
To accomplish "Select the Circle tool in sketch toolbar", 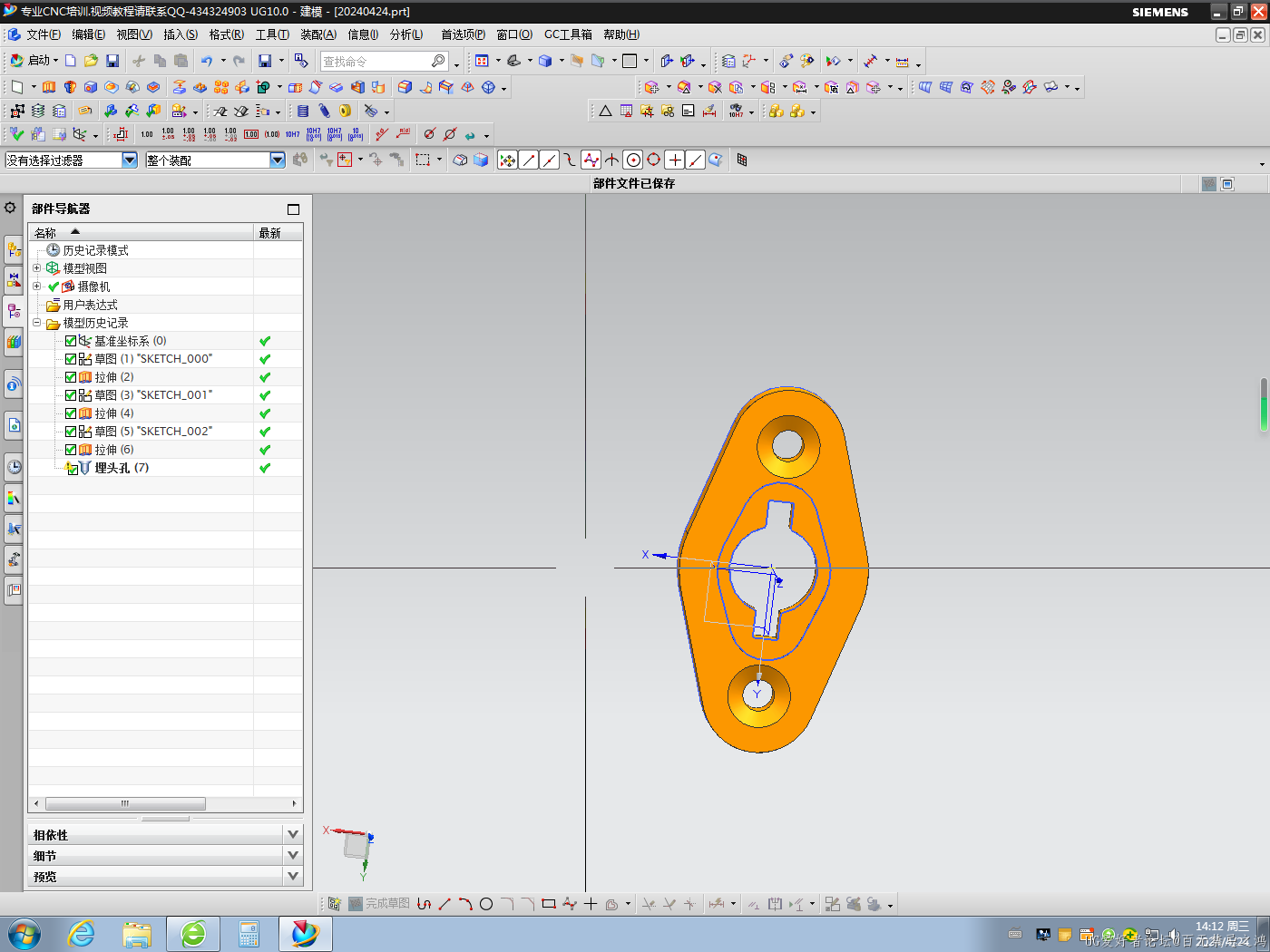I will click(x=486, y=904).
